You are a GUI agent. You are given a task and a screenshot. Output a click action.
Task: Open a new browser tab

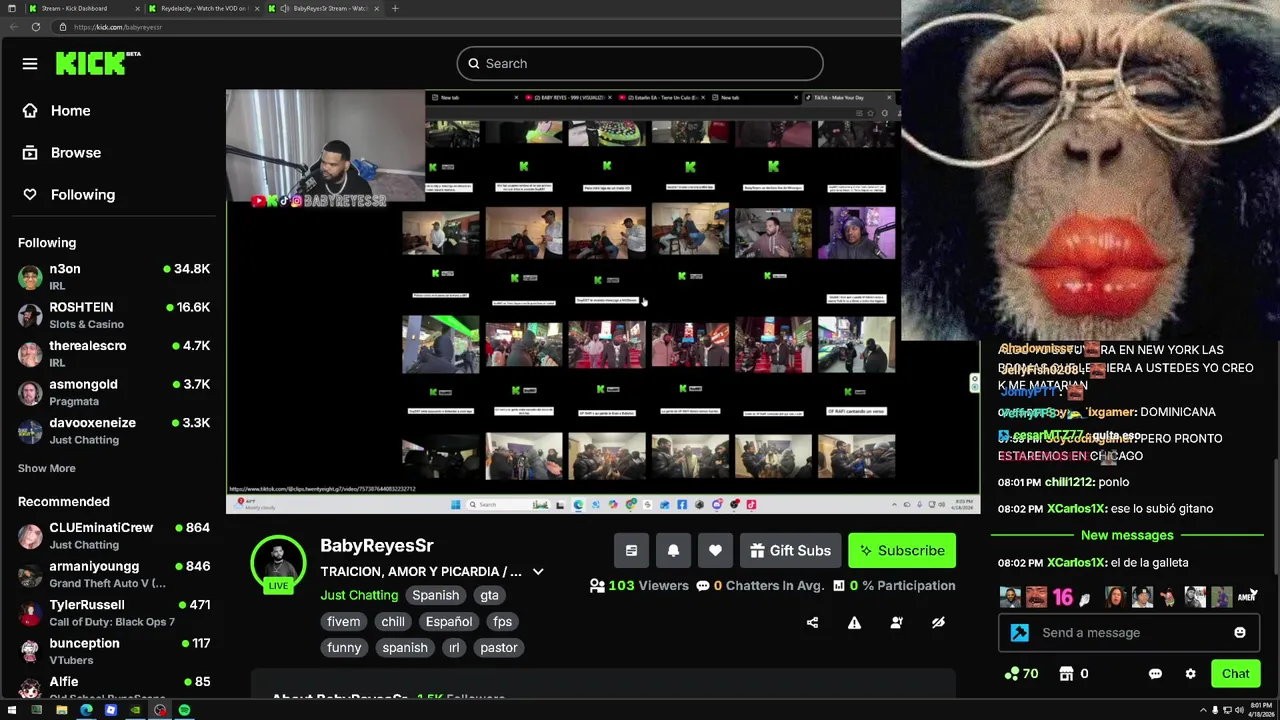[395, 8]
